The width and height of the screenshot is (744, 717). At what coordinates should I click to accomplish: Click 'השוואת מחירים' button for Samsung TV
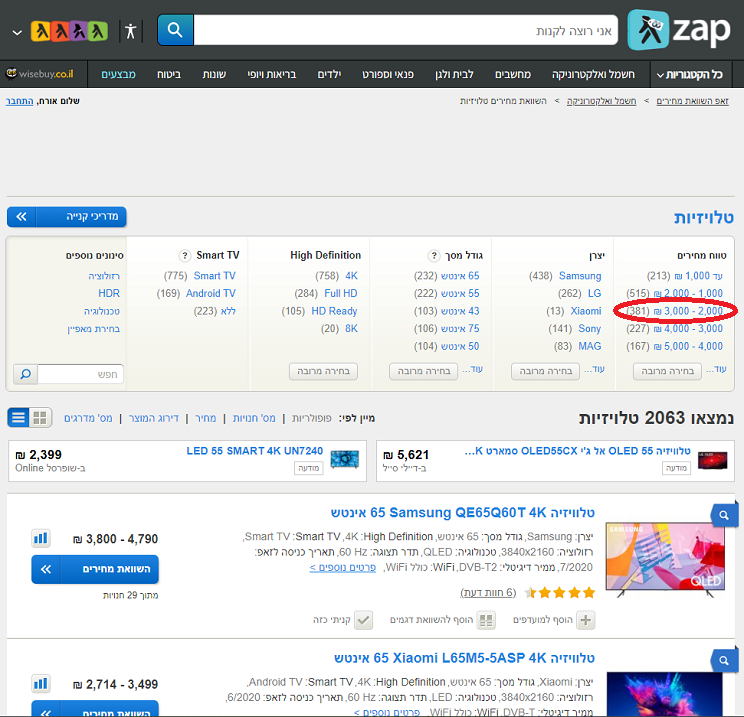pyautogui.click(x=95, y=569)
